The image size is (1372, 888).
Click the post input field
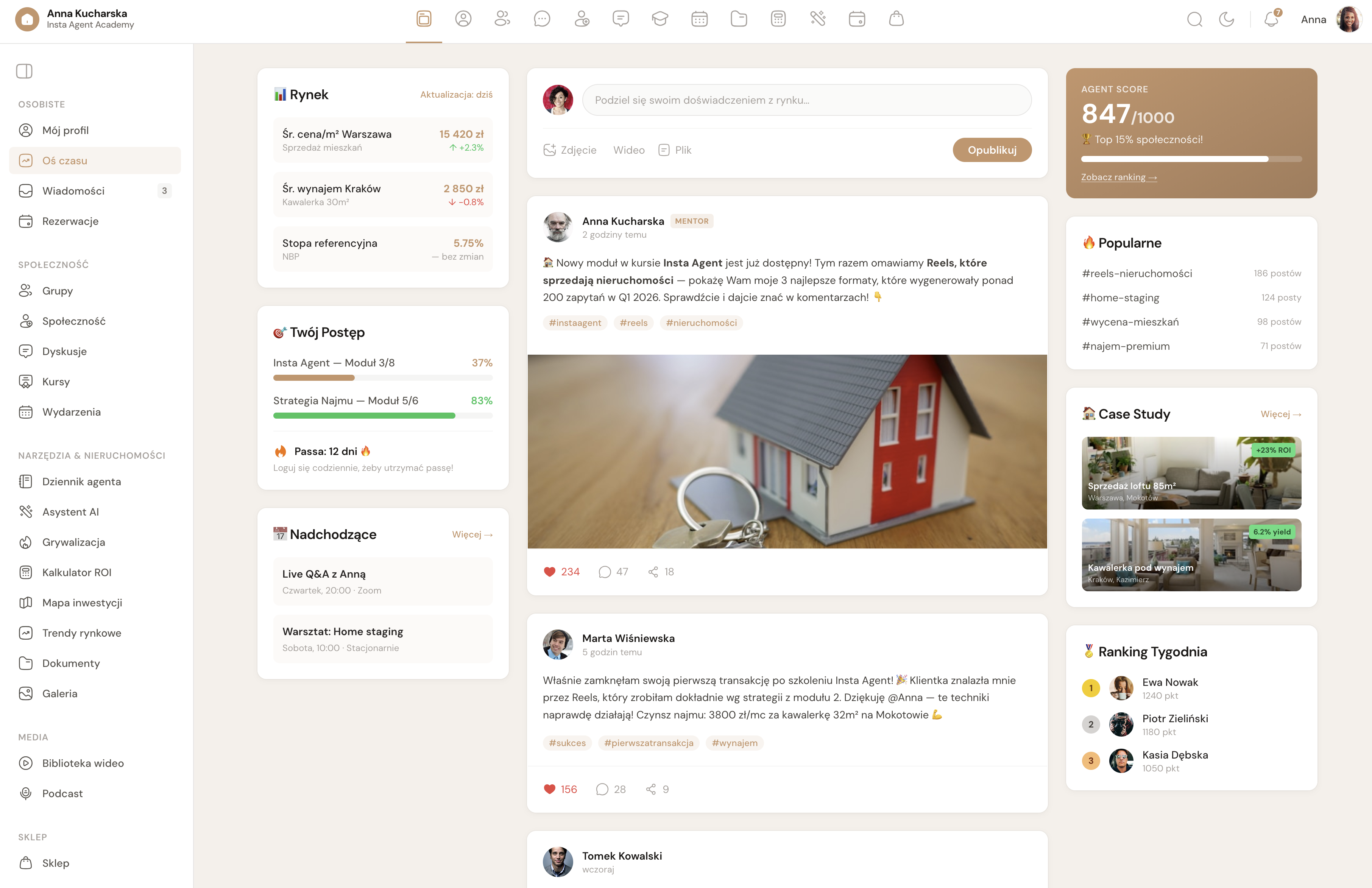point(806,100)
